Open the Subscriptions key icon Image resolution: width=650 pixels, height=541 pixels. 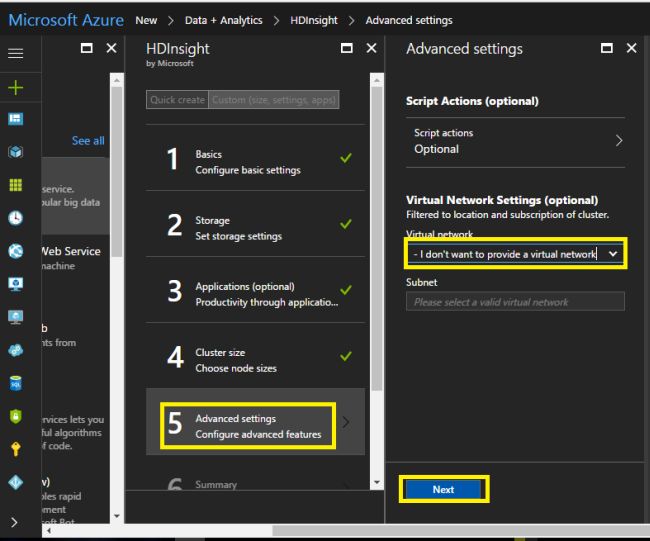coord(15,449)
